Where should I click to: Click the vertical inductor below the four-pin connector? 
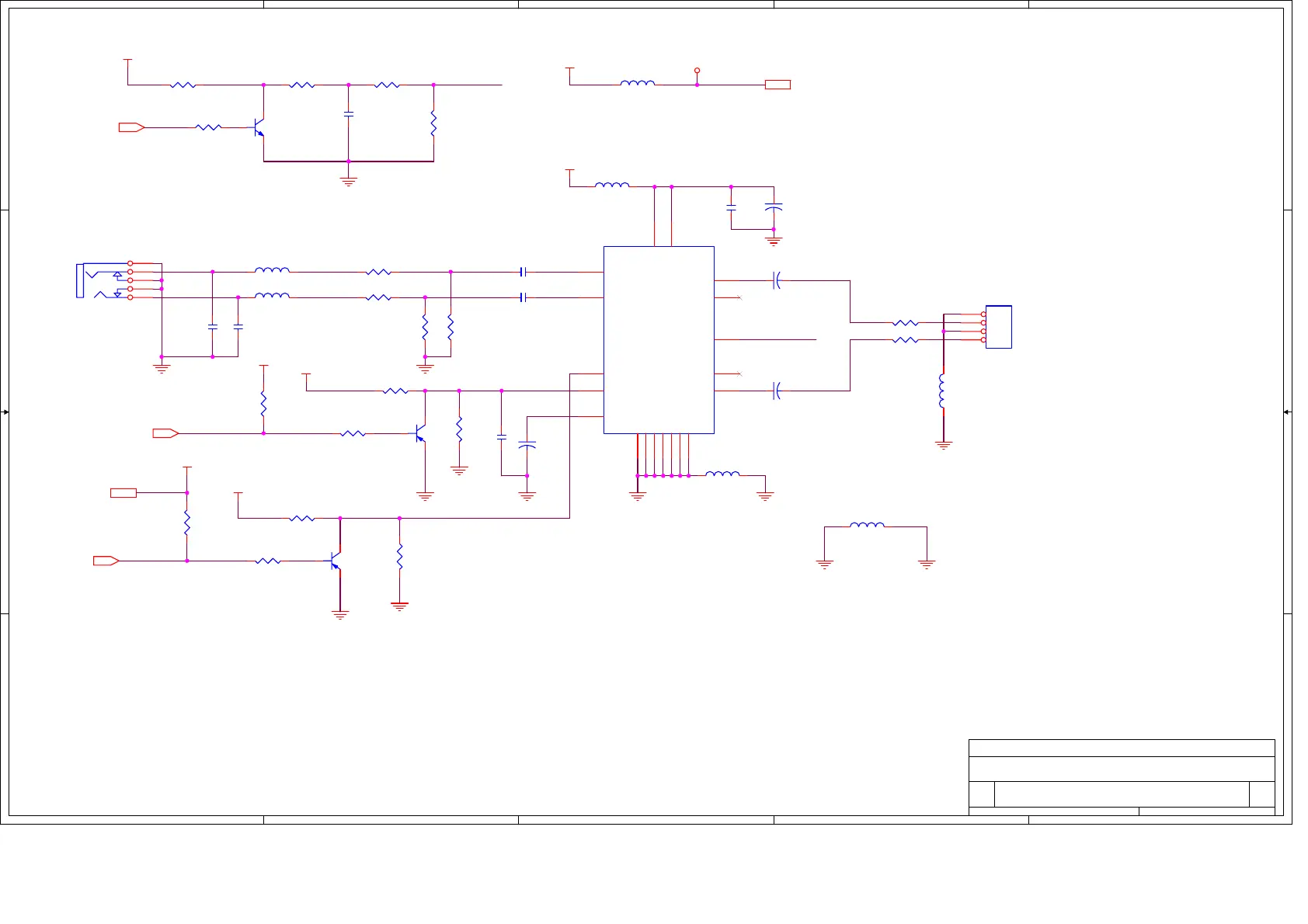(942, 391)
